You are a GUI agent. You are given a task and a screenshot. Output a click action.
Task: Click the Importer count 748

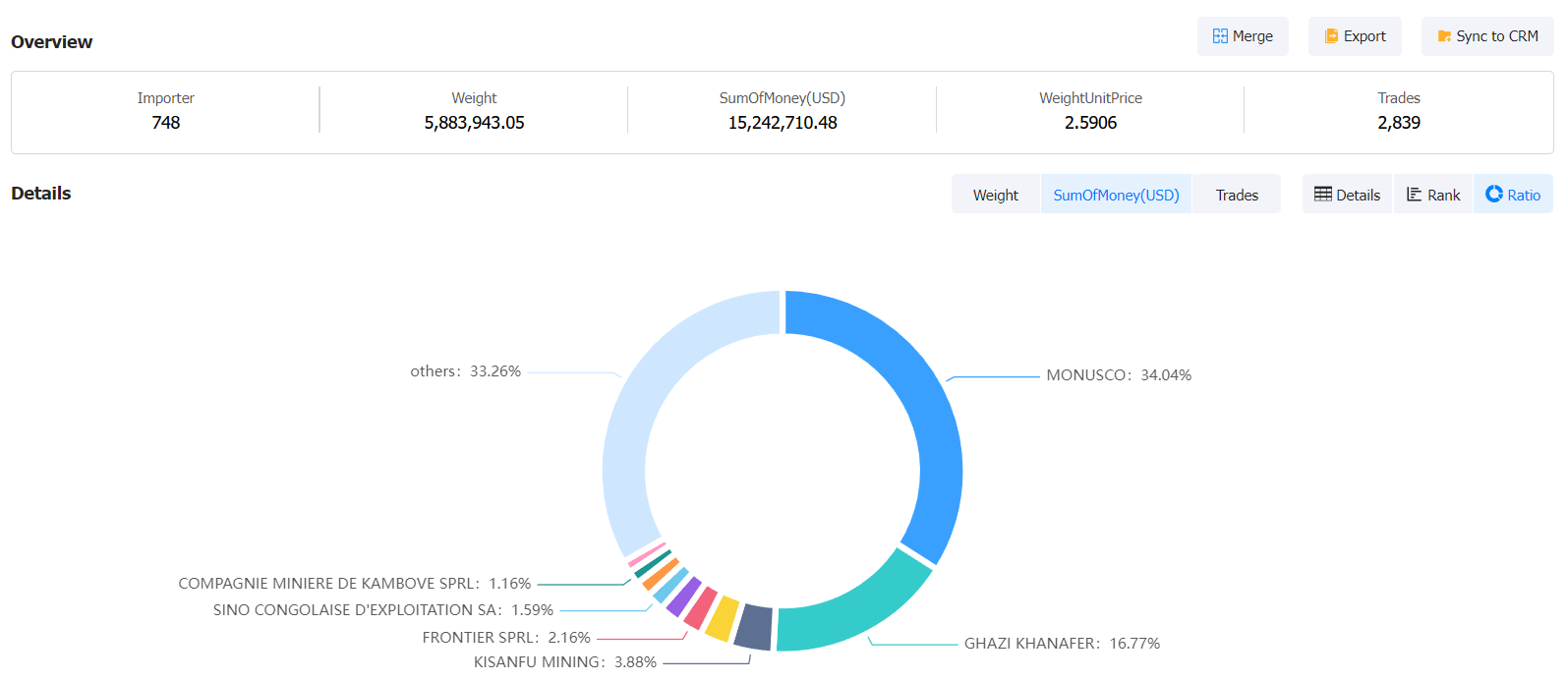click(166, 123)
